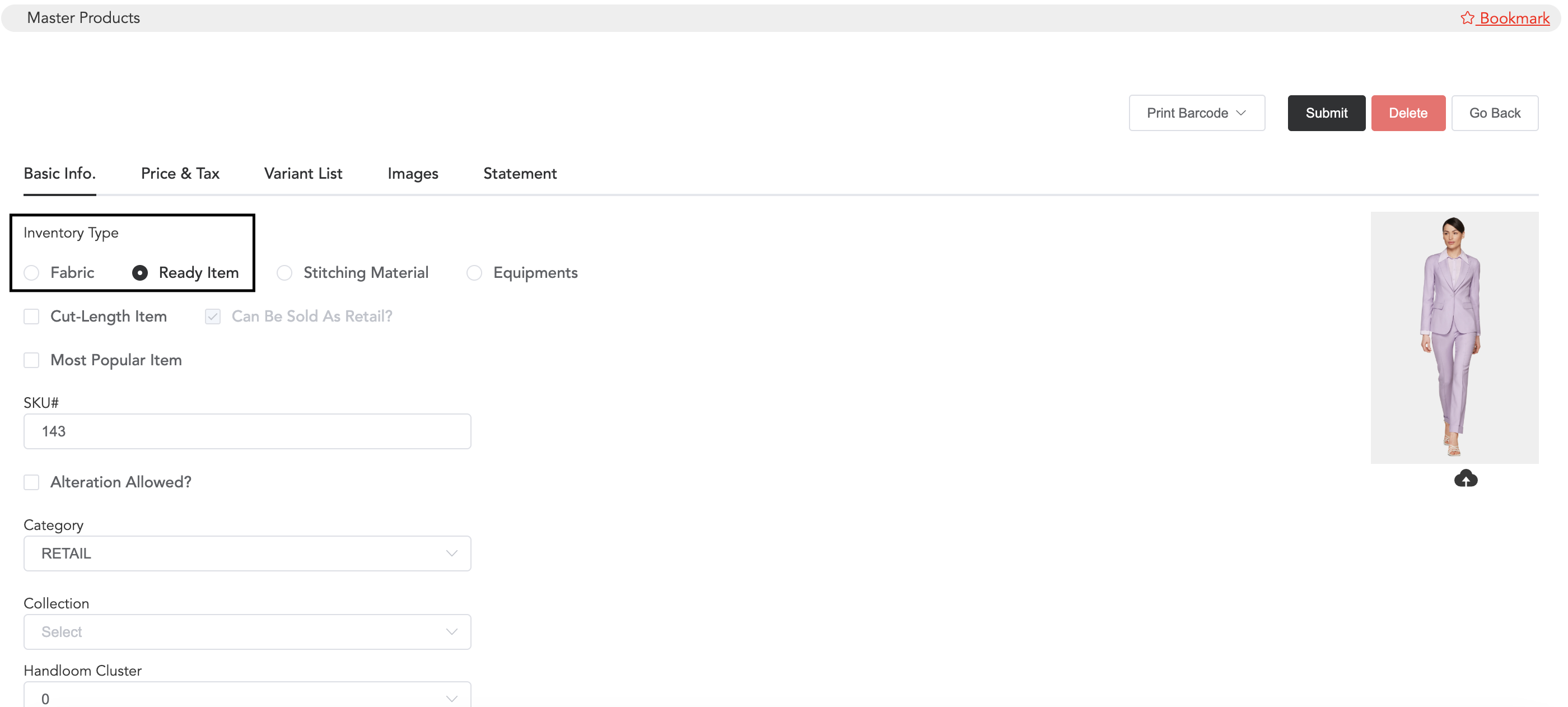
Task: Expand the Collection select dropdown
Action: (x=247, y=632)
